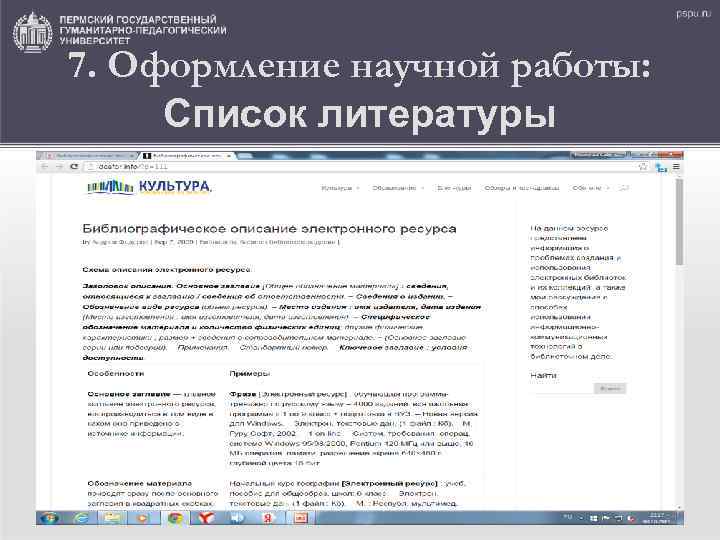Image resolution: width=720 pixels, height=540 pixels.
Task: Switch to PowerPoint in the taskbar
Action: [300, 518]
